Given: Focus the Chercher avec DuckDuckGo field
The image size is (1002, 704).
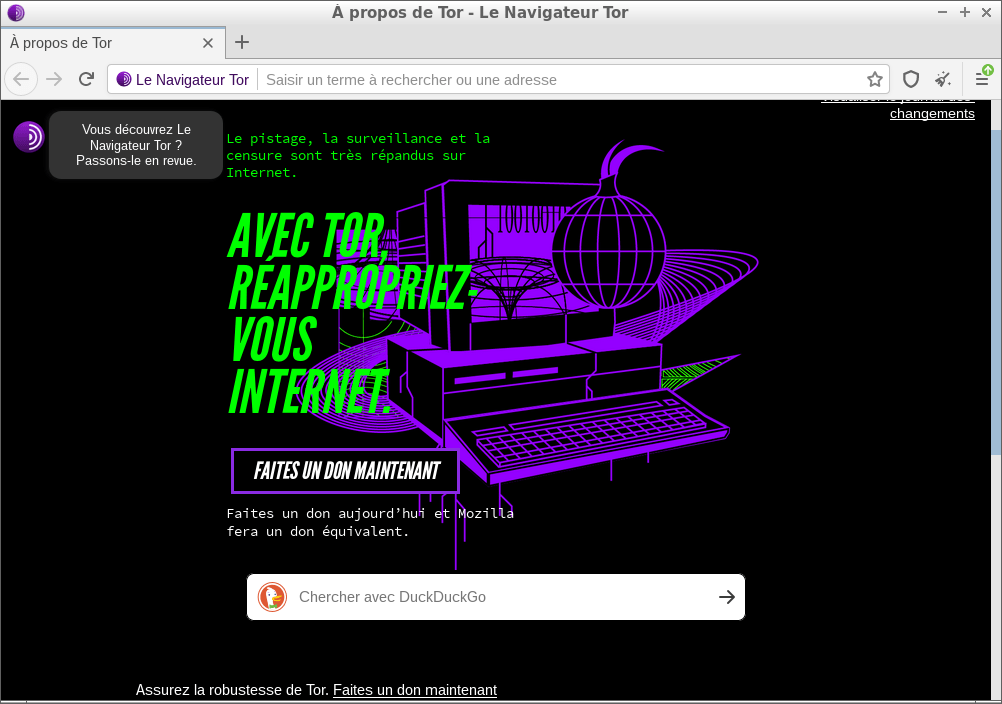Looking at the screenshot, I should pos(496,597).
